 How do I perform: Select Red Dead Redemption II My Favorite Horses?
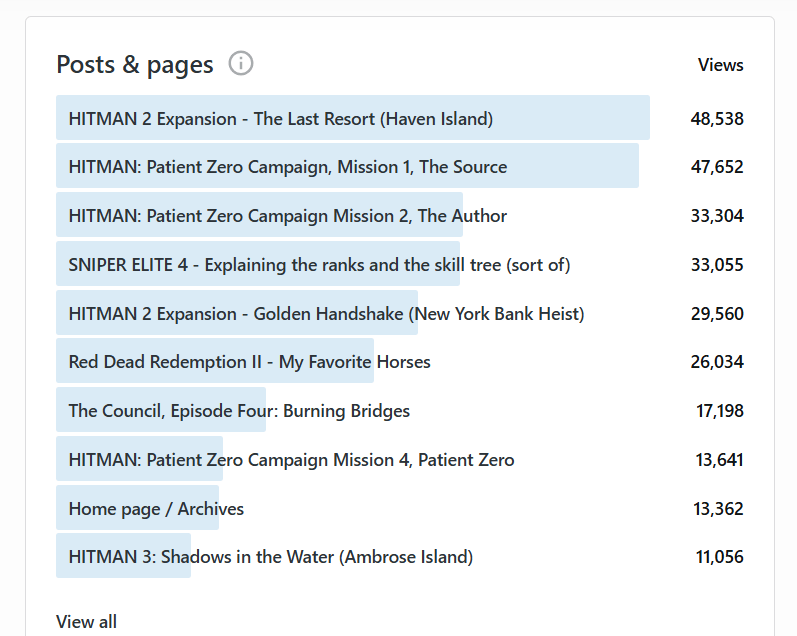(x=250, y=362)
